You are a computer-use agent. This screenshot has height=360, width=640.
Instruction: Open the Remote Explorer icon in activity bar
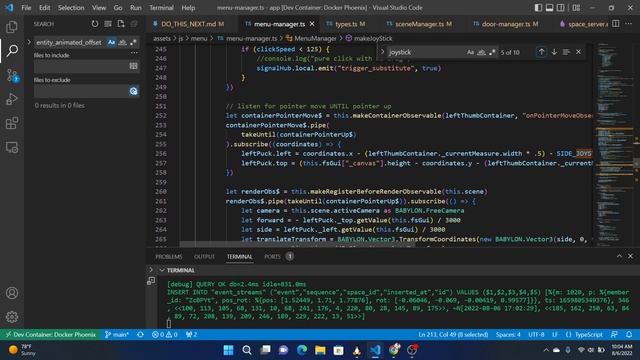coord(12,147)
